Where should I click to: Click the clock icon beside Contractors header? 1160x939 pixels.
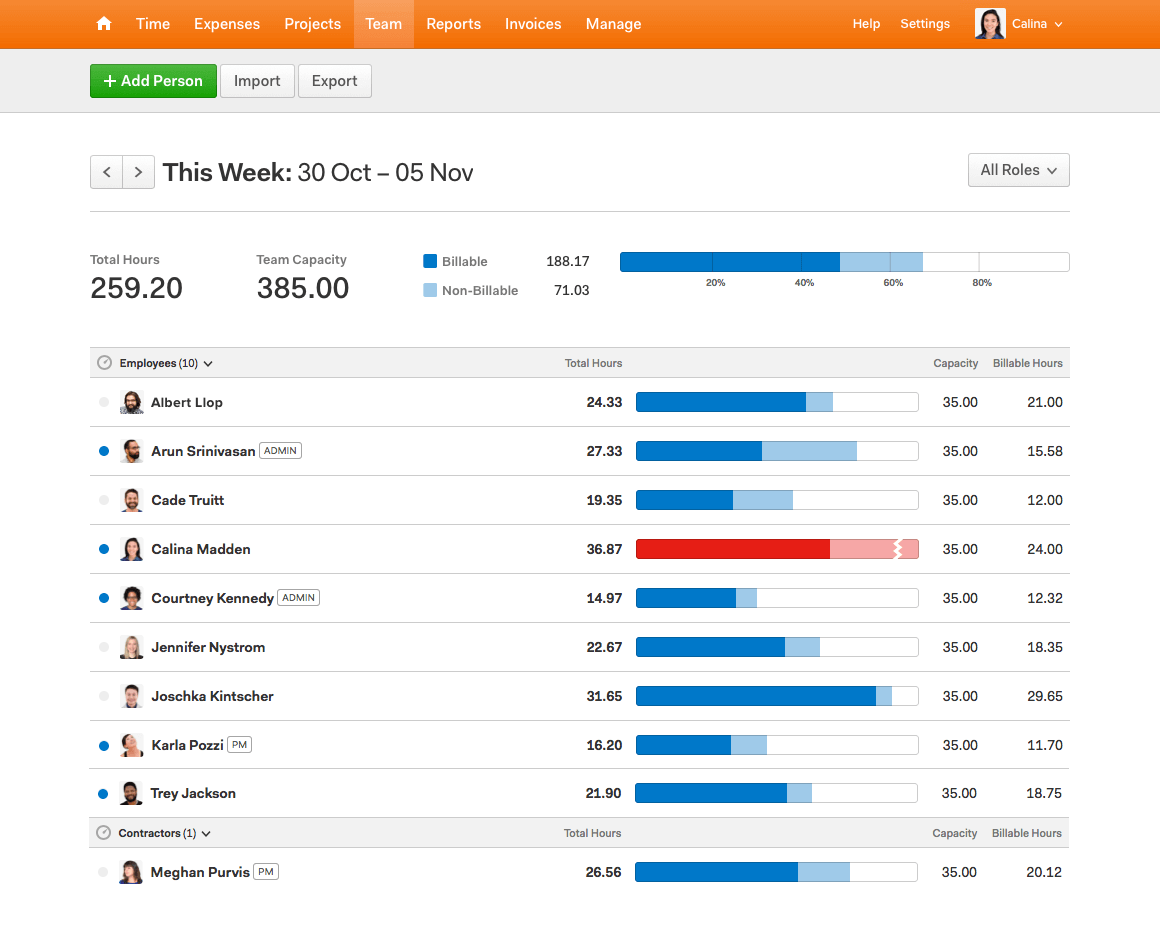click(103, 833)
